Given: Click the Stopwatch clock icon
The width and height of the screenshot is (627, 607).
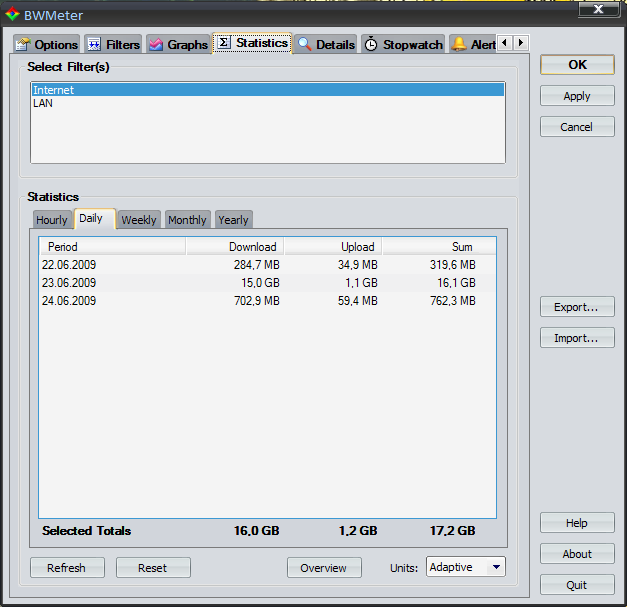Looking at the screenshot, I should pyautogui.click(x=371, y=44).
